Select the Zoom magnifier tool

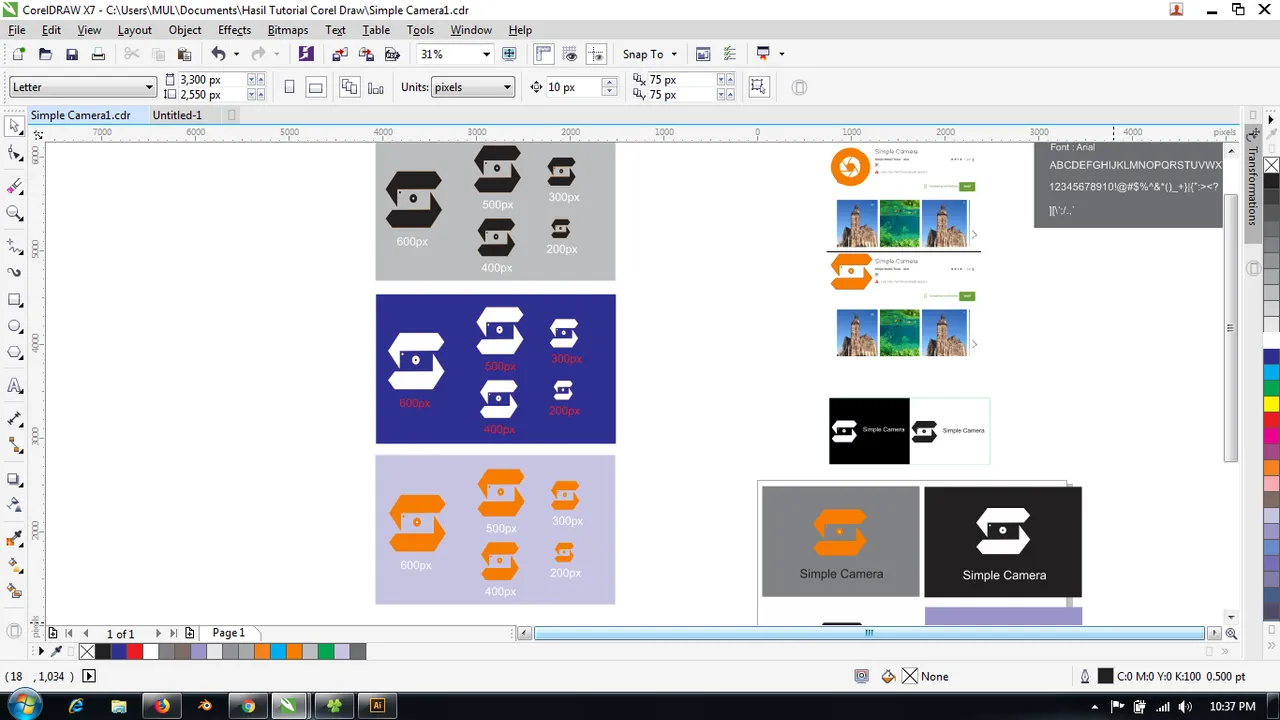pyautogui.click(x=14, y=213)
